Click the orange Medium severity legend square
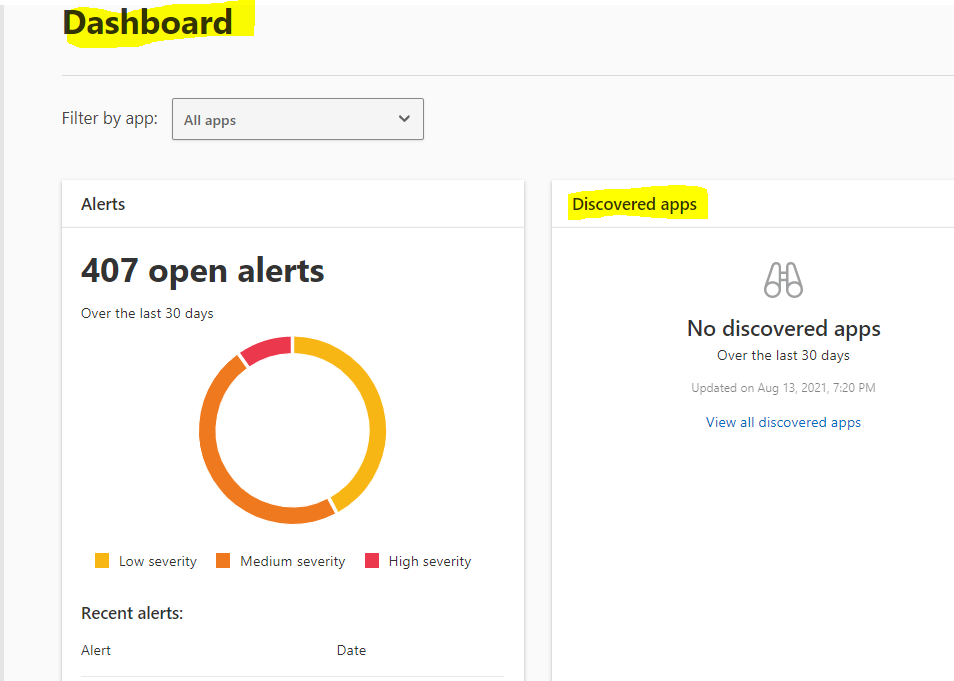Image resolution: width=954 pixels, height=681 pixels. pos(222,561)
